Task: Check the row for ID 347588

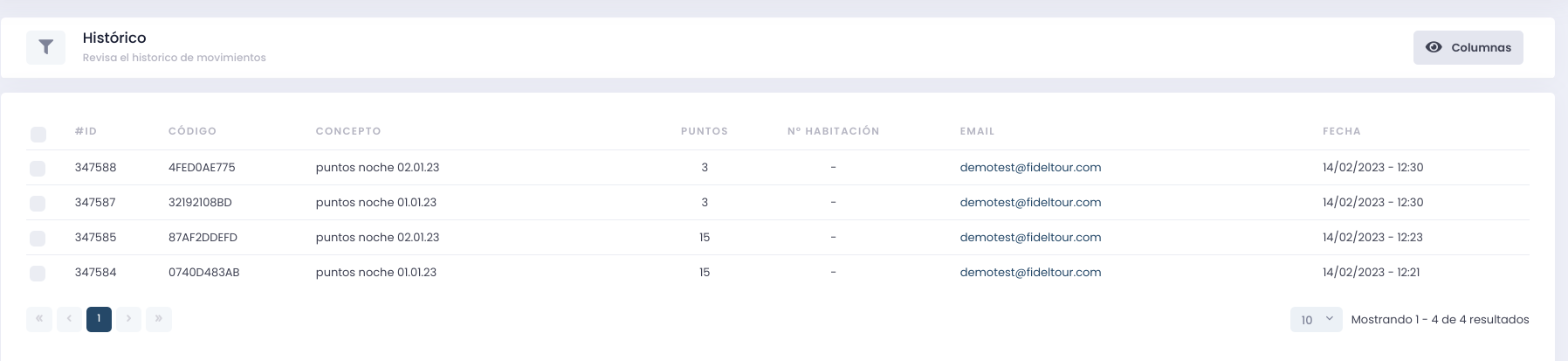Action: coord(38,168)
